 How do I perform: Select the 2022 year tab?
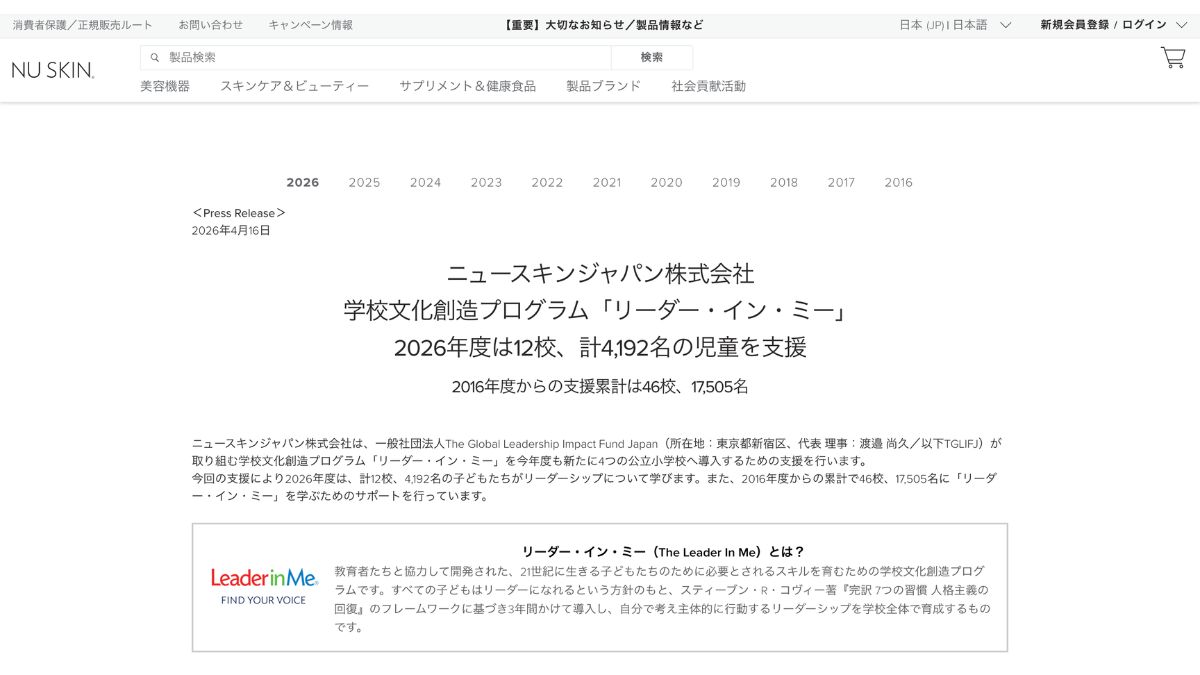547,182
